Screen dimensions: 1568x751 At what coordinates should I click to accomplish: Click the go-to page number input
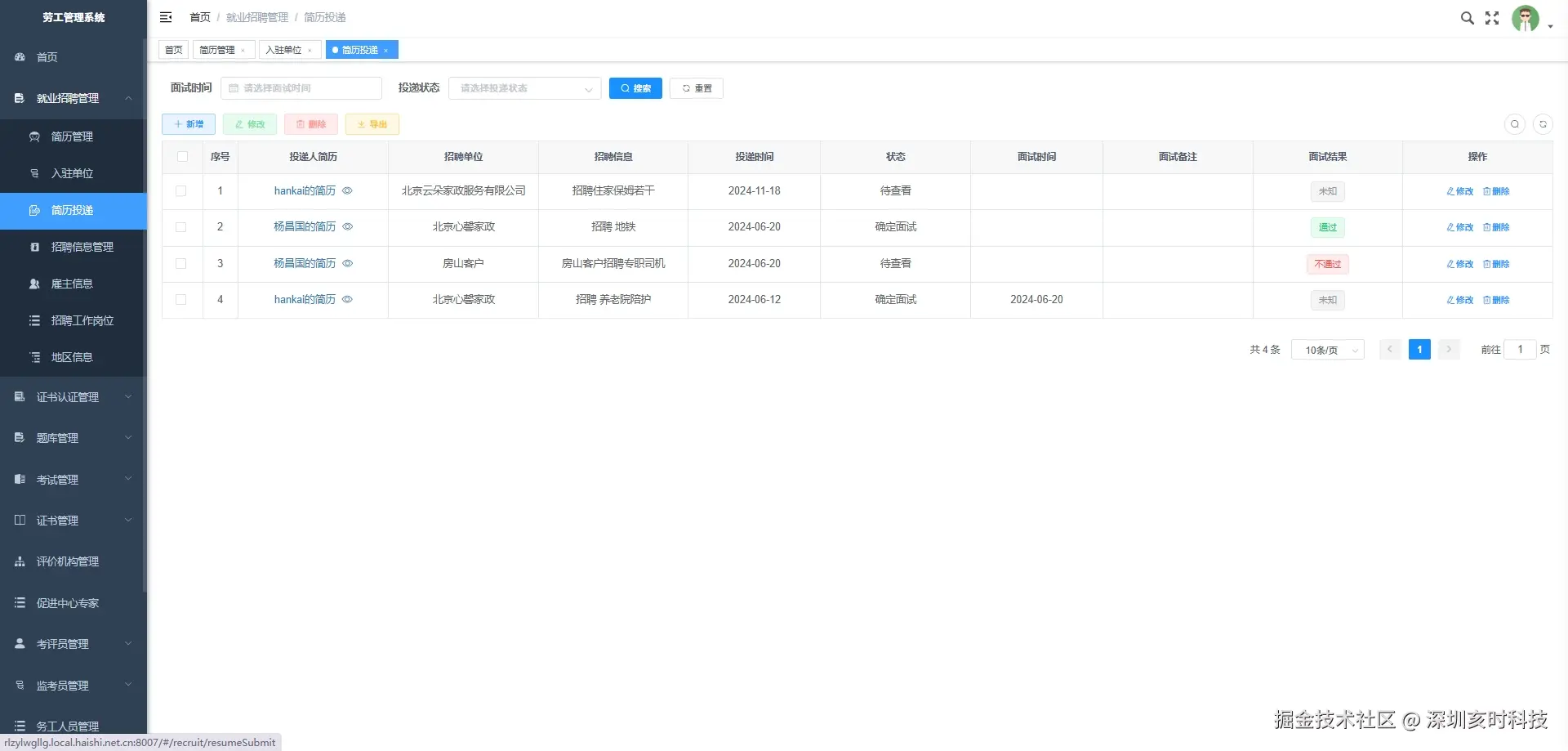click(1520, 350)
